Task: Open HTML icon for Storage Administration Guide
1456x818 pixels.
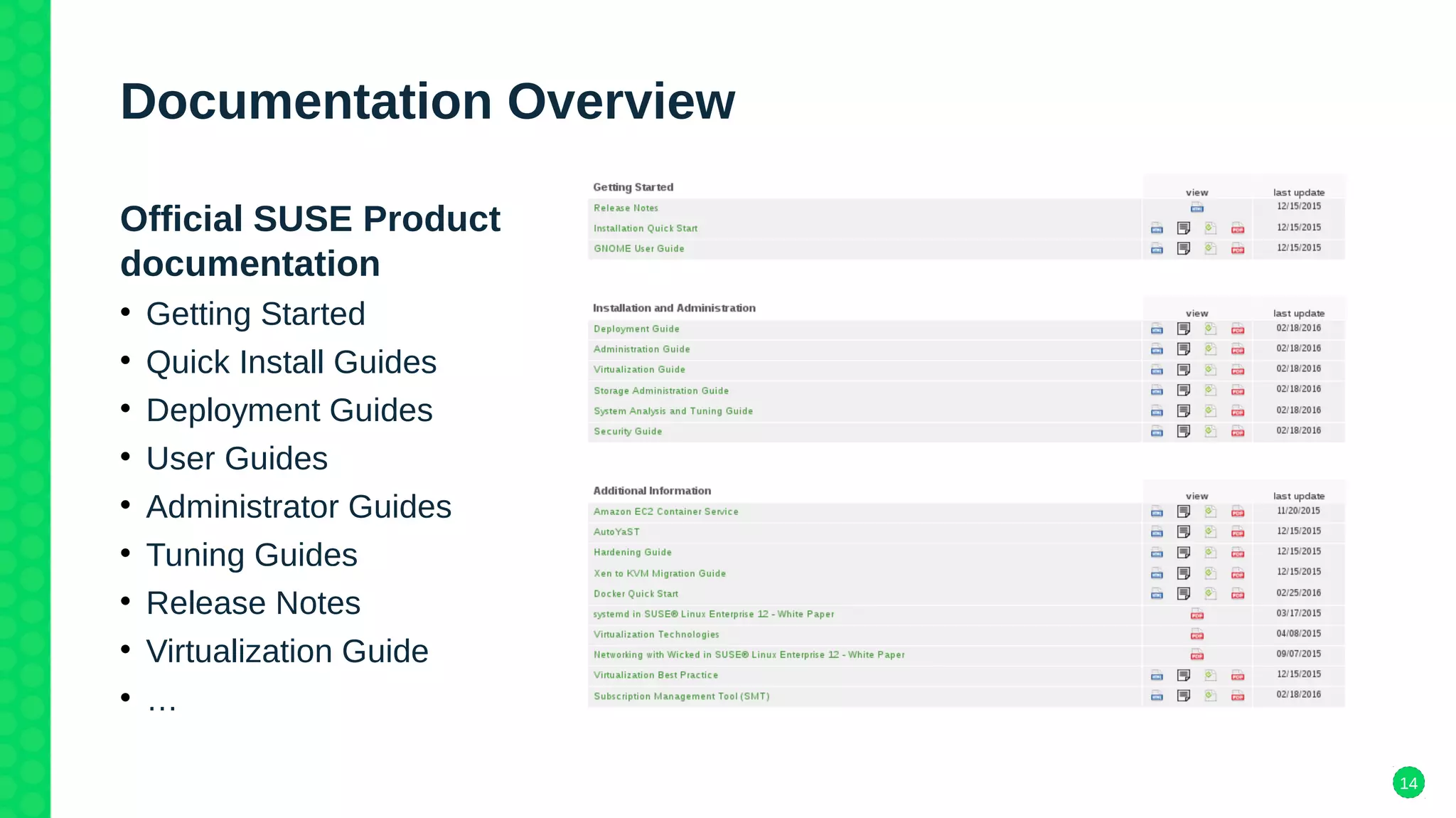Action: (1157, 391)
